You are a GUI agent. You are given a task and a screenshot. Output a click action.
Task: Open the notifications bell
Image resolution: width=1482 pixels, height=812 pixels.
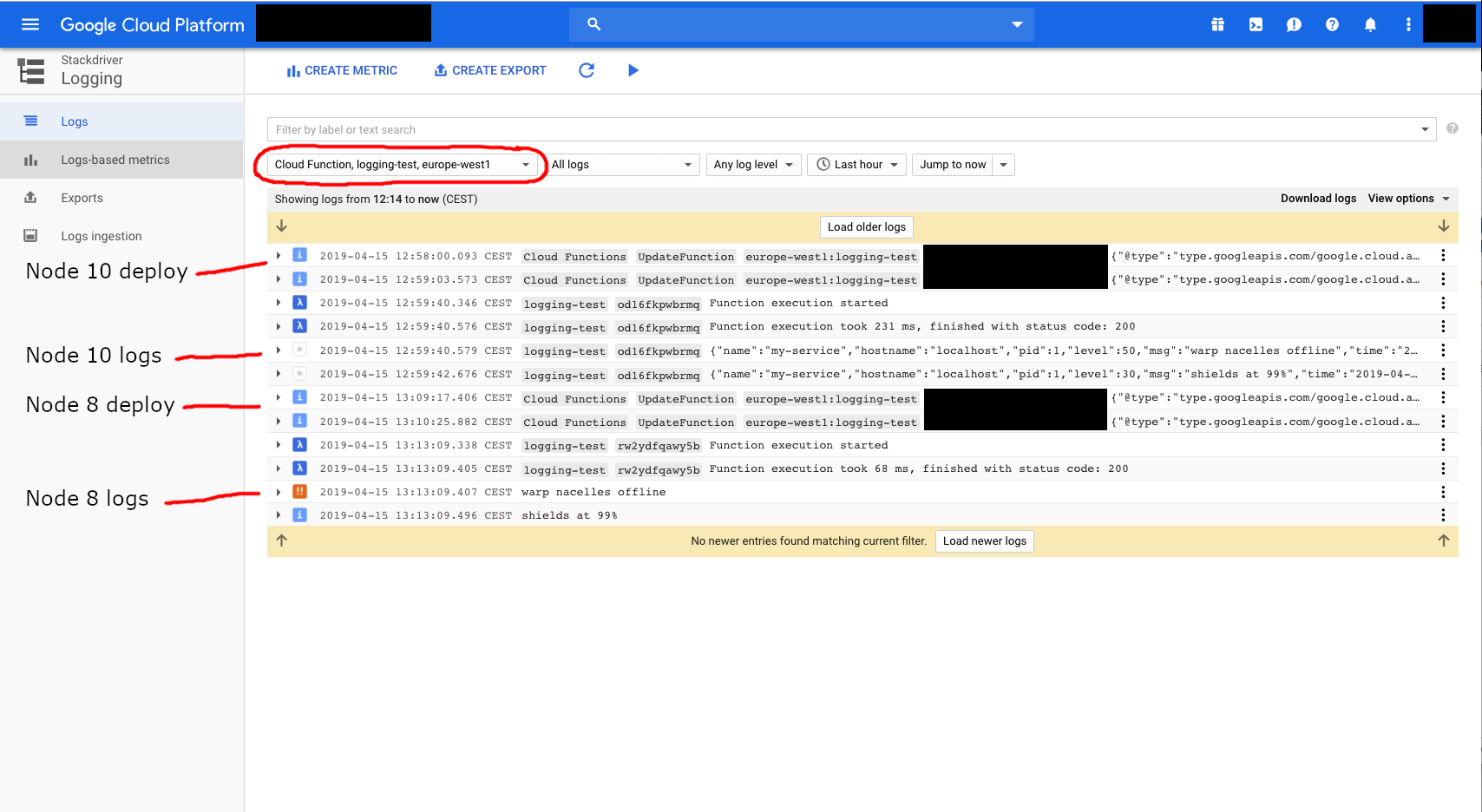pyautogui.click(x=1370, y=24)
